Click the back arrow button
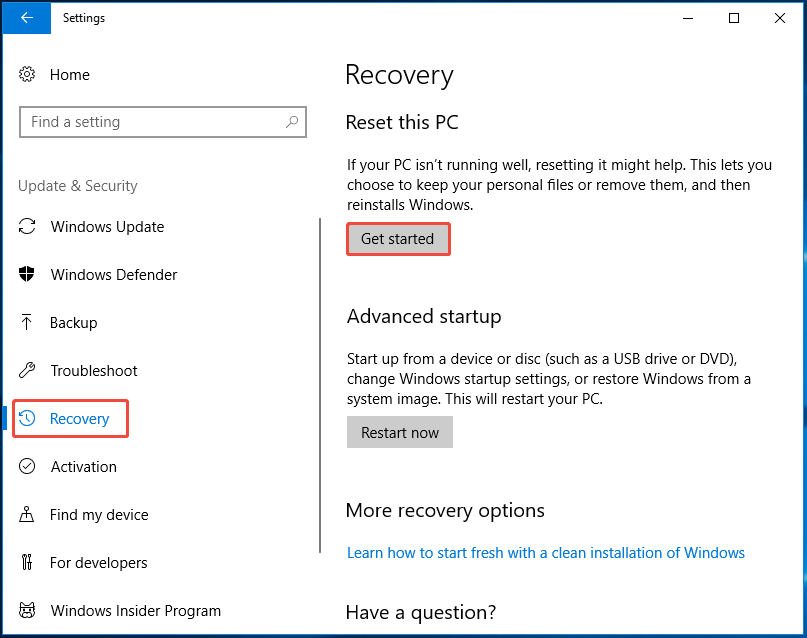Image resolution: width=807 pixels, height=638 pixels. pos(26,18)
